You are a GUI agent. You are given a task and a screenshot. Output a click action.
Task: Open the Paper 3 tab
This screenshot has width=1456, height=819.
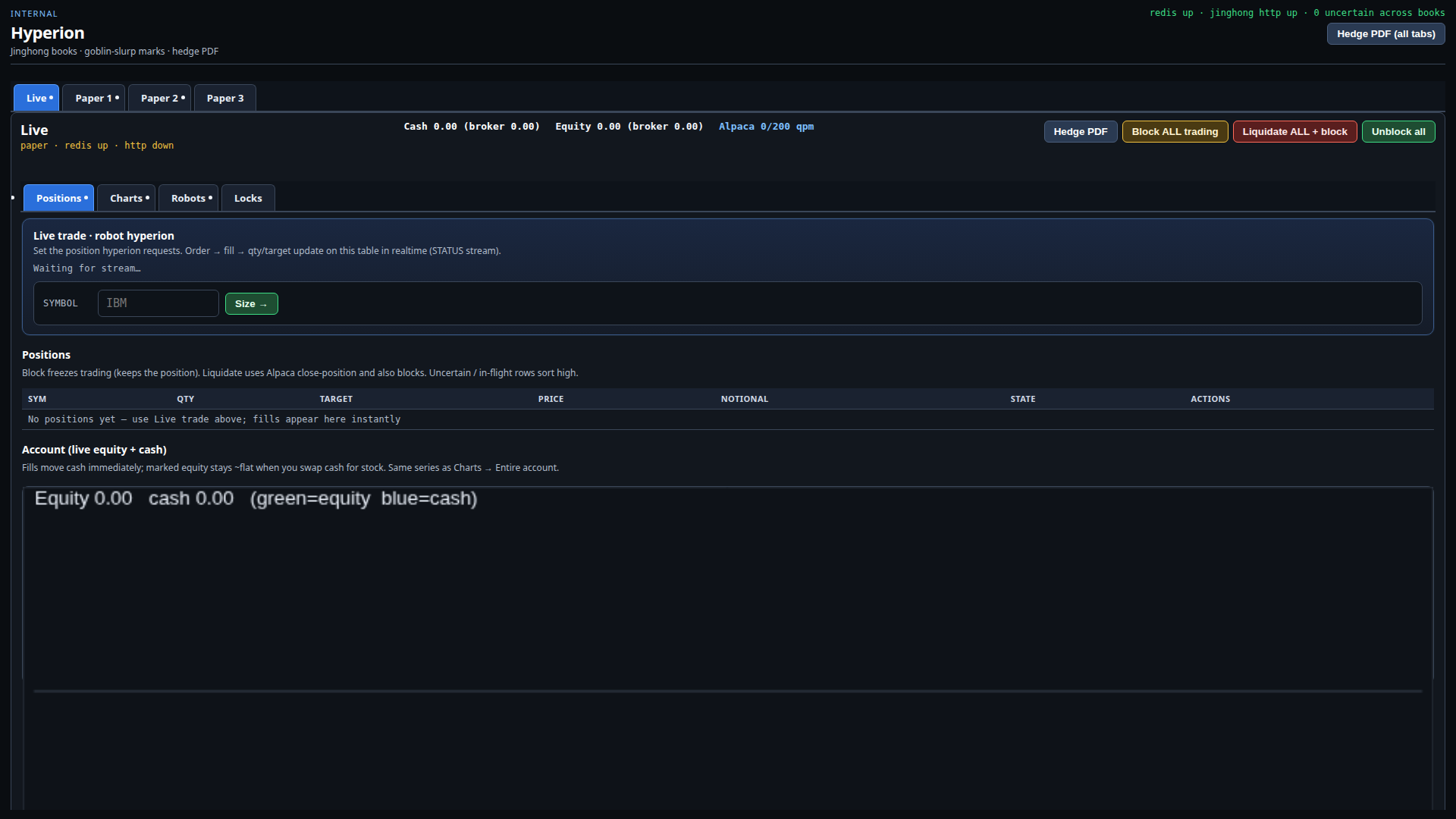point(225,98)
